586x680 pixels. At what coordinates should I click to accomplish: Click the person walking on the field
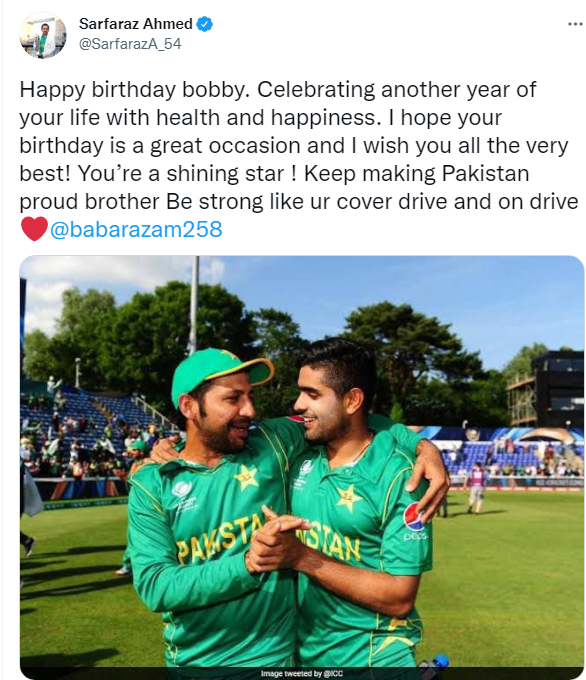pos(476,489)
